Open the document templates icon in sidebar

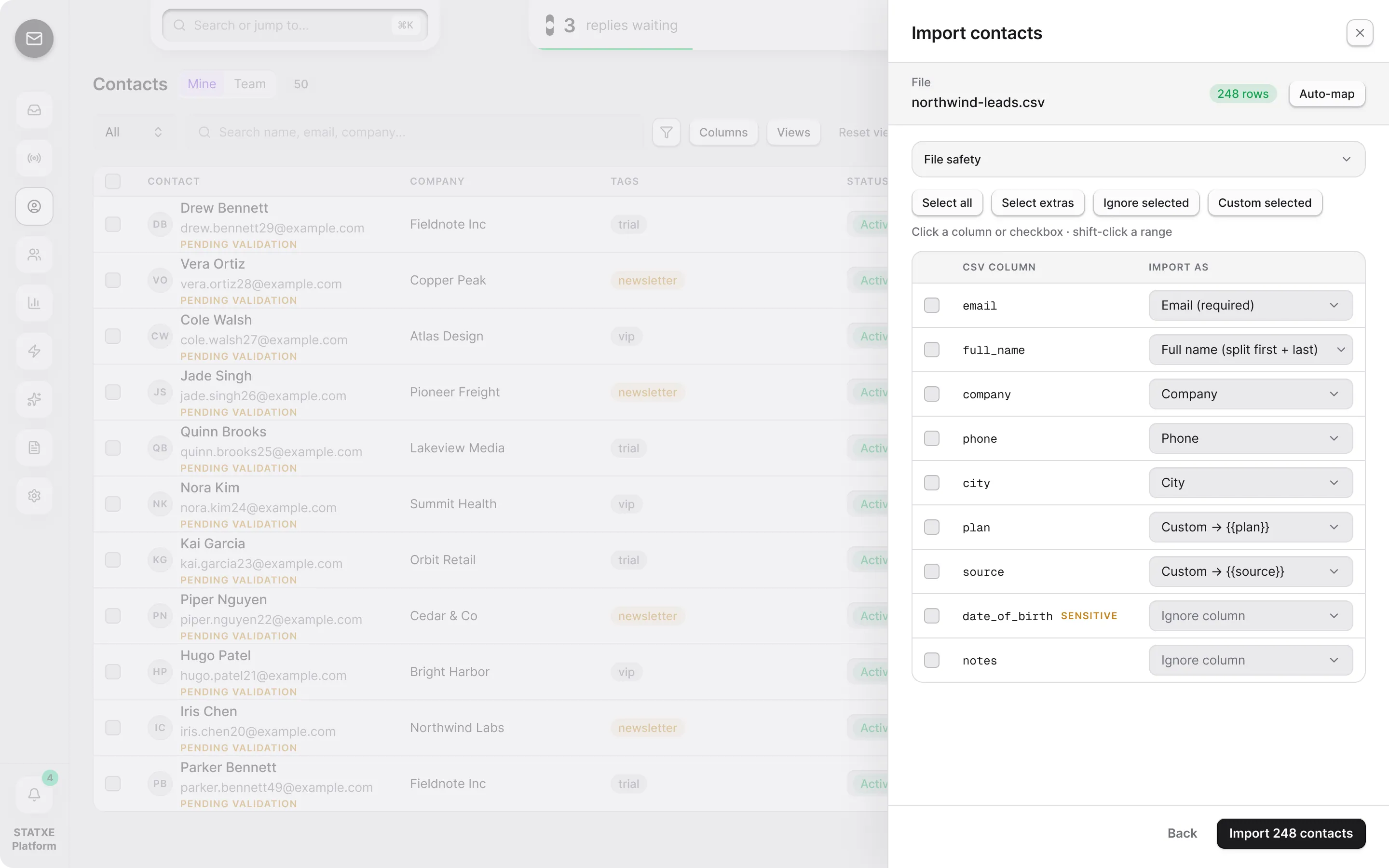pos(34,447)
